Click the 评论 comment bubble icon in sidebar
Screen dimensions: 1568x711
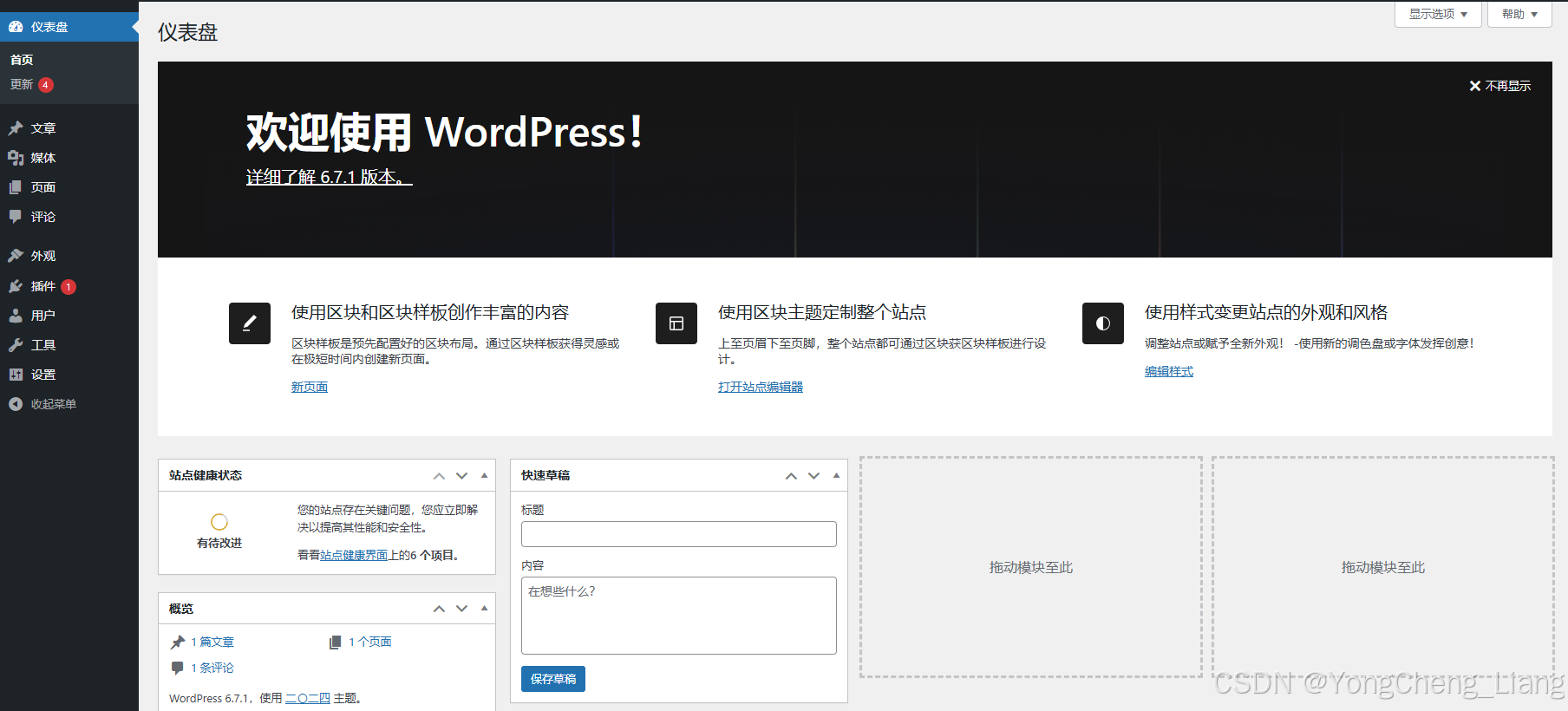click(16, 217)
